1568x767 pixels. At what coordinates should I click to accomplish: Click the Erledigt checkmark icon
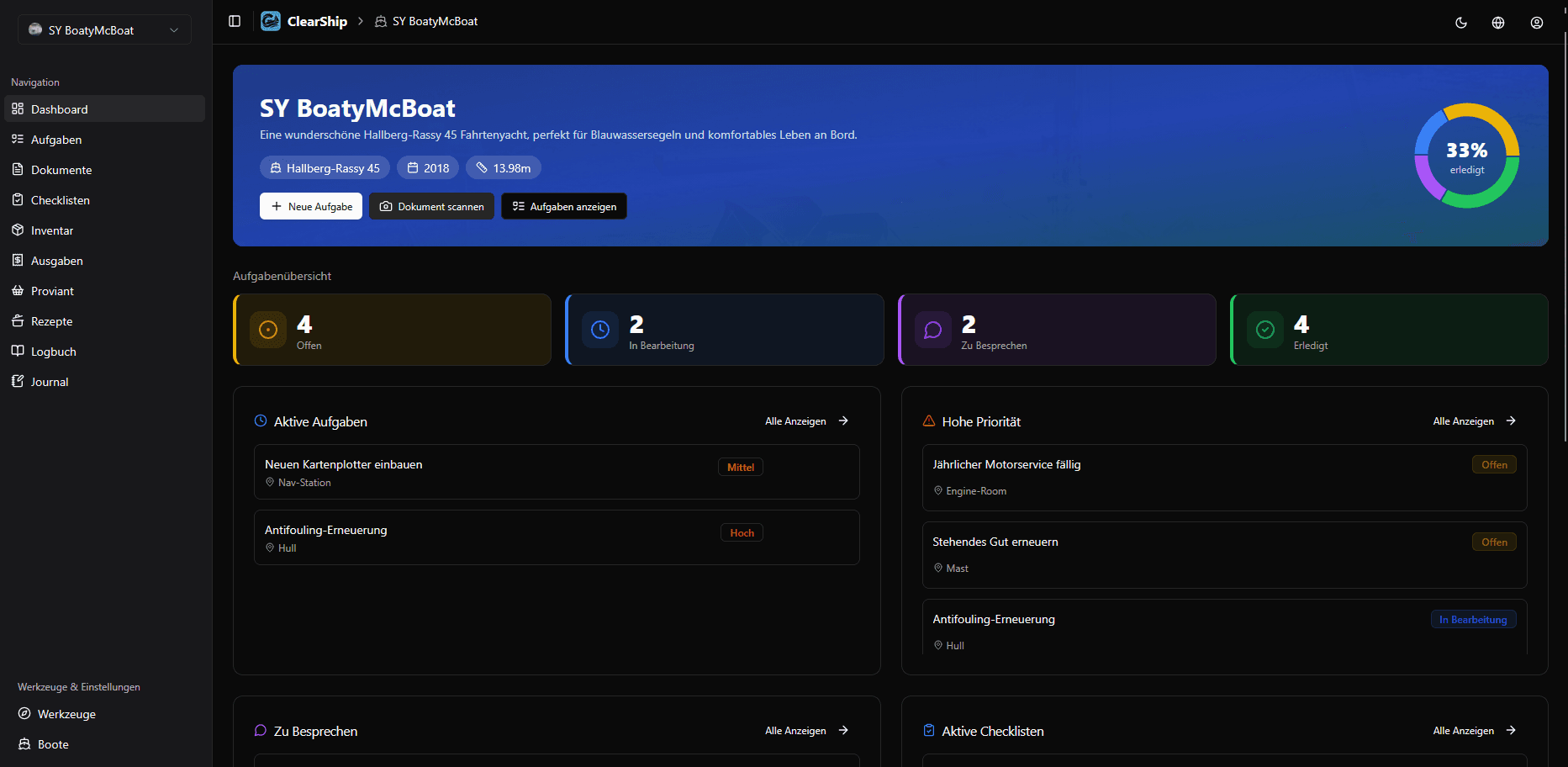coord(1264,330)
